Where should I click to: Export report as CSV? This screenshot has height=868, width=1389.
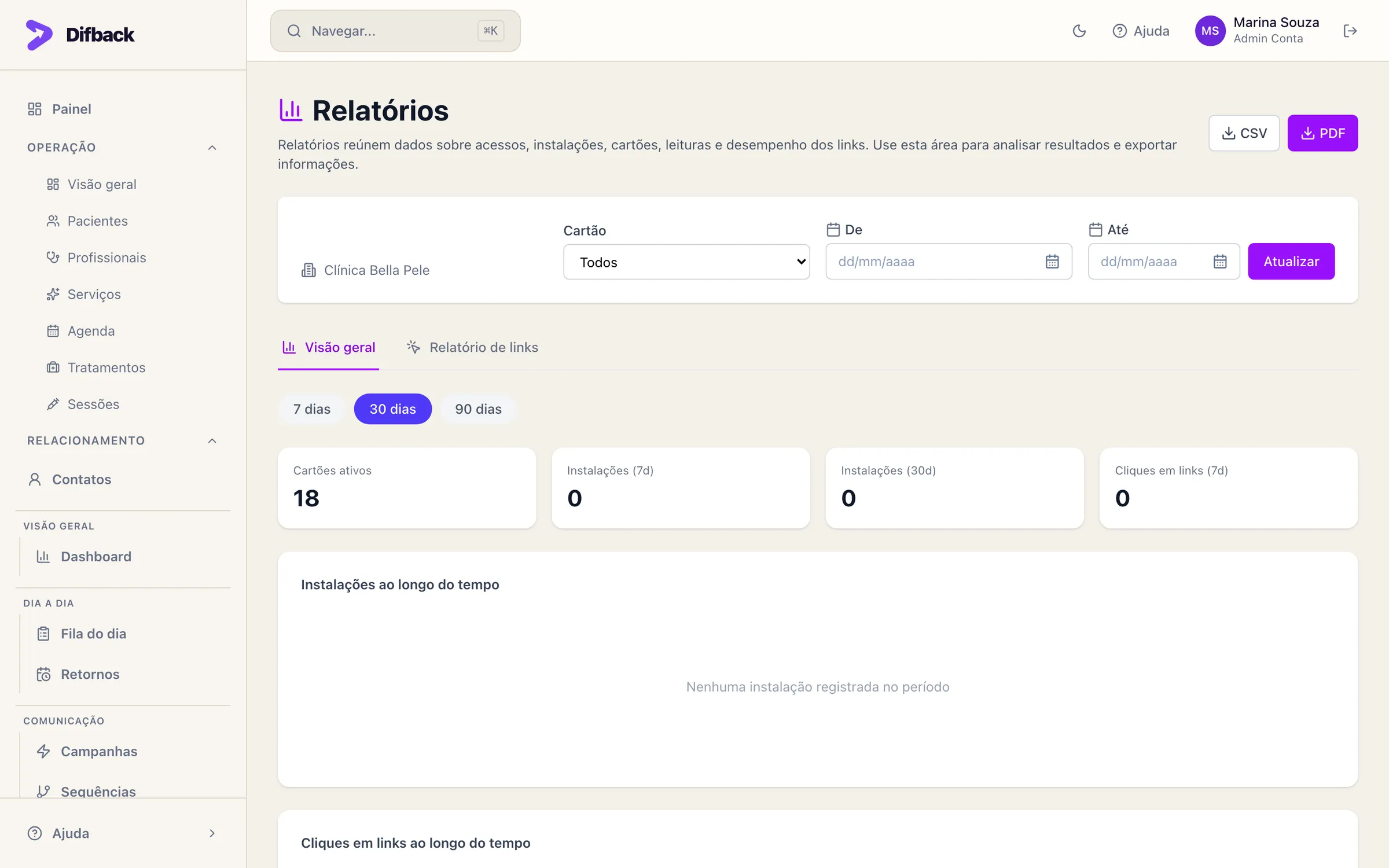1244,133
